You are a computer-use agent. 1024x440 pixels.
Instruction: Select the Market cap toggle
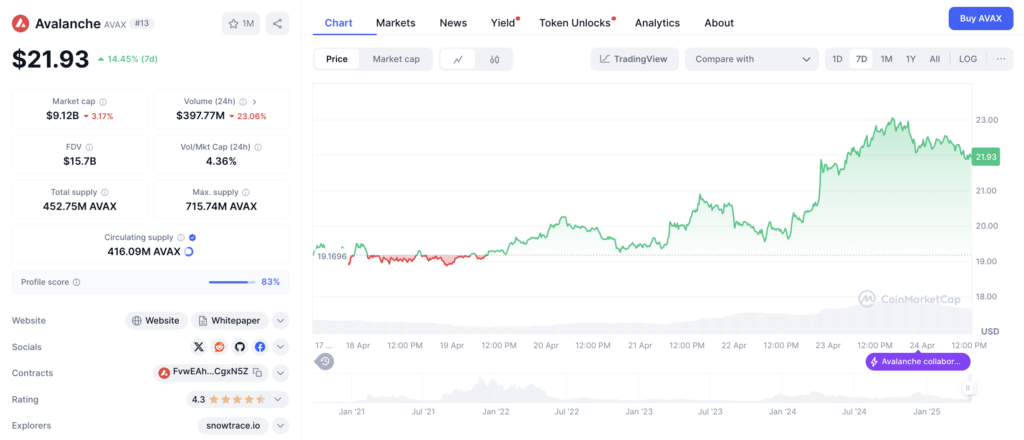click(396, 59)
